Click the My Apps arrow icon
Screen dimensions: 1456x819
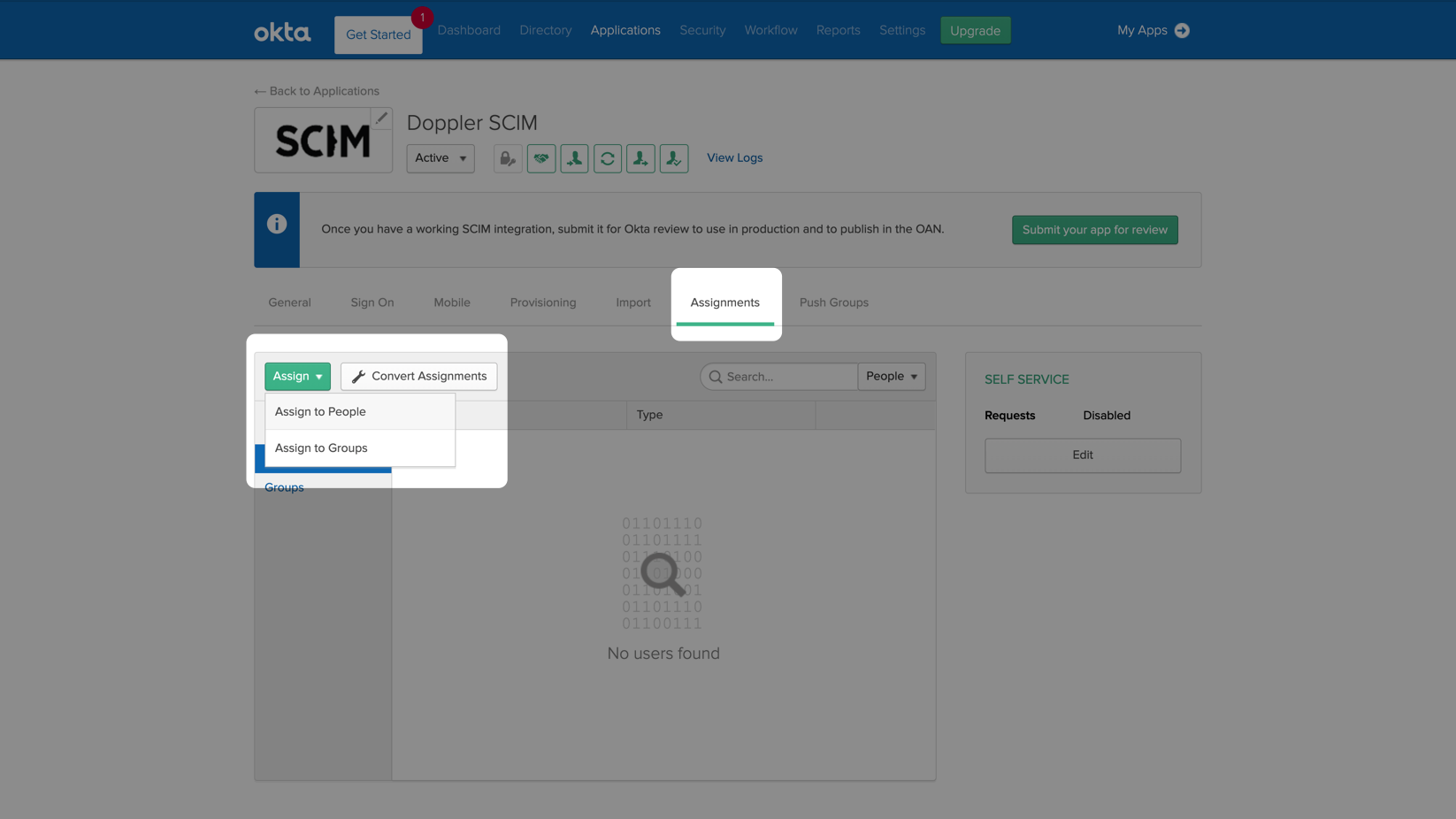[1182, 30]
